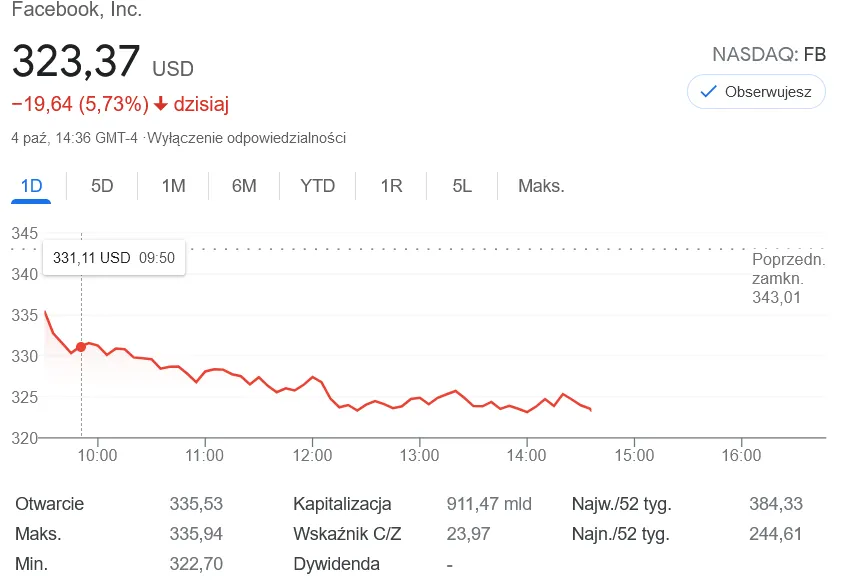
Task: Click the 12:00 time axis label
Action: 312,455
